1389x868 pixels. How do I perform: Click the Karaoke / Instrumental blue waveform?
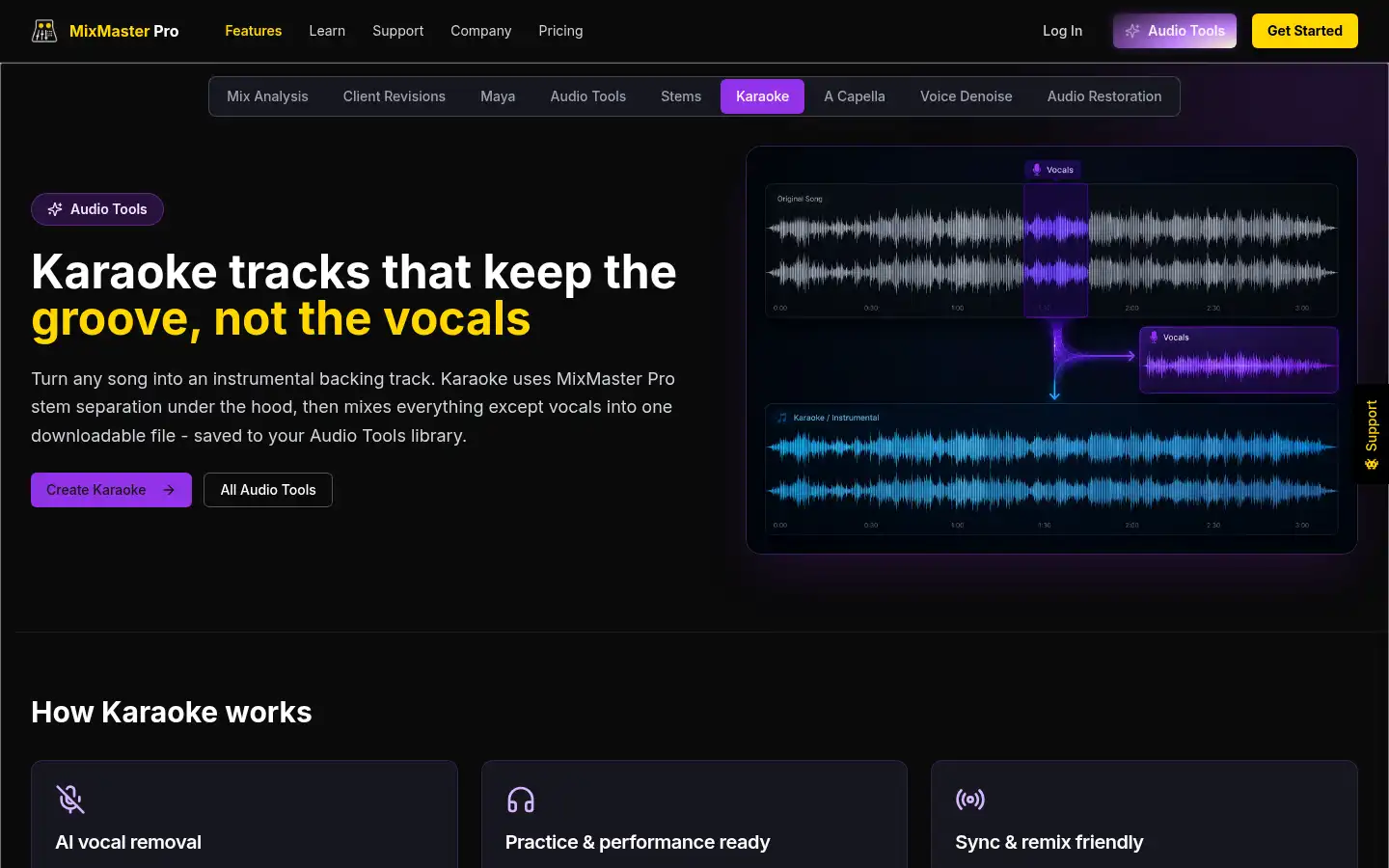point(1051,469)
